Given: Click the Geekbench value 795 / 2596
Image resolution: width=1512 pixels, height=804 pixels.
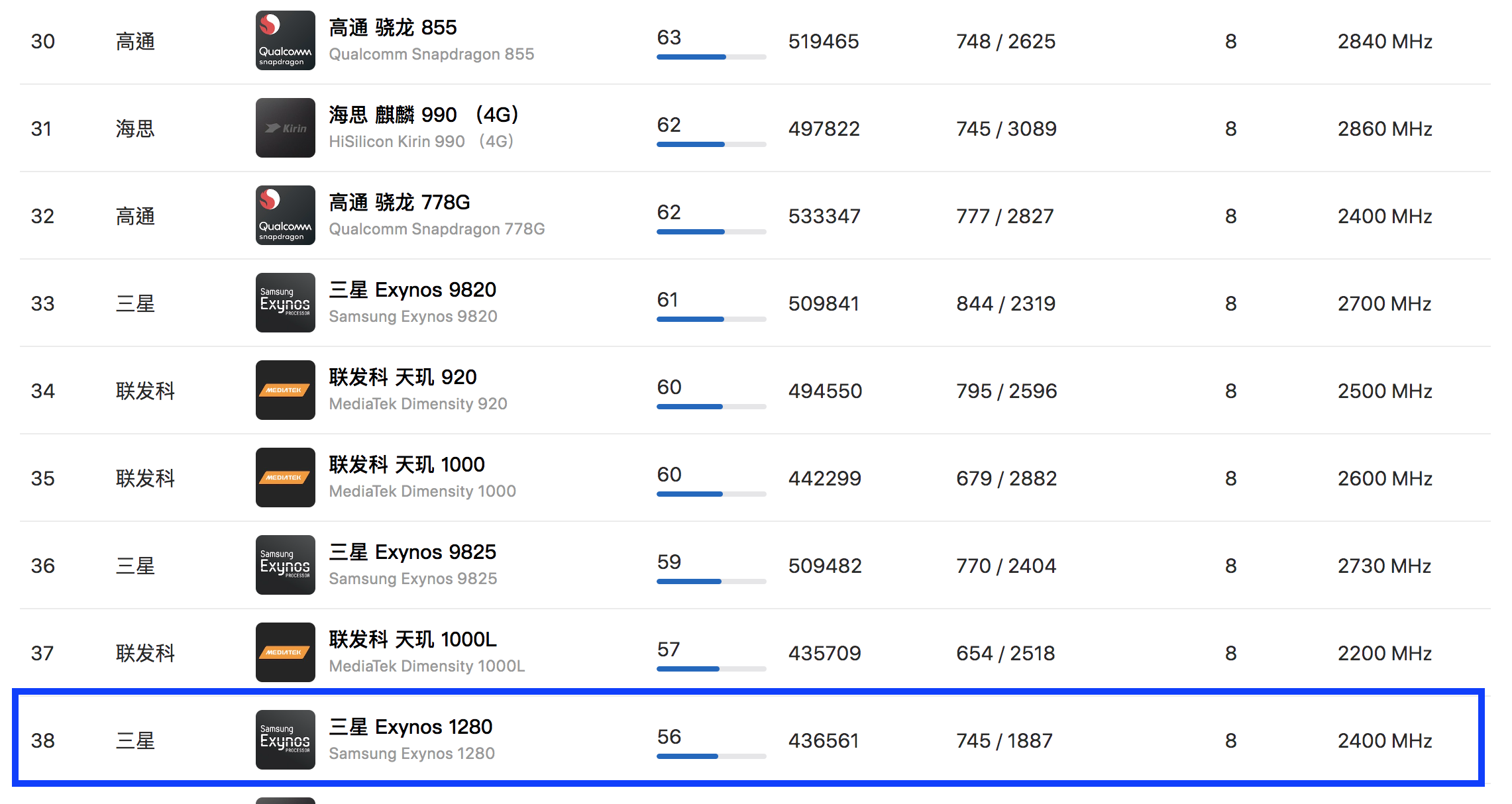Looking at the screenshot, I should click(1006, 391).
